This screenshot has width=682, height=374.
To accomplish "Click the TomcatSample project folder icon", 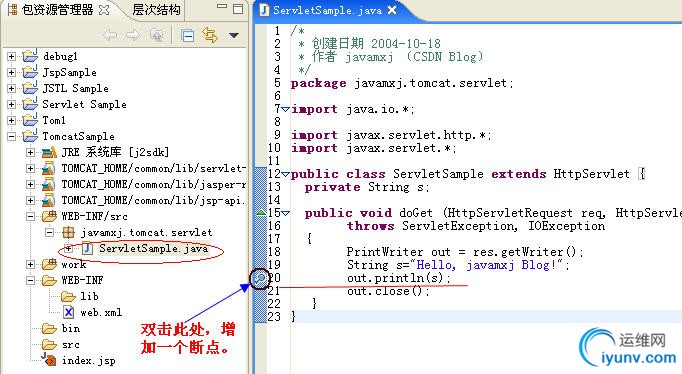I will point(30,136).
